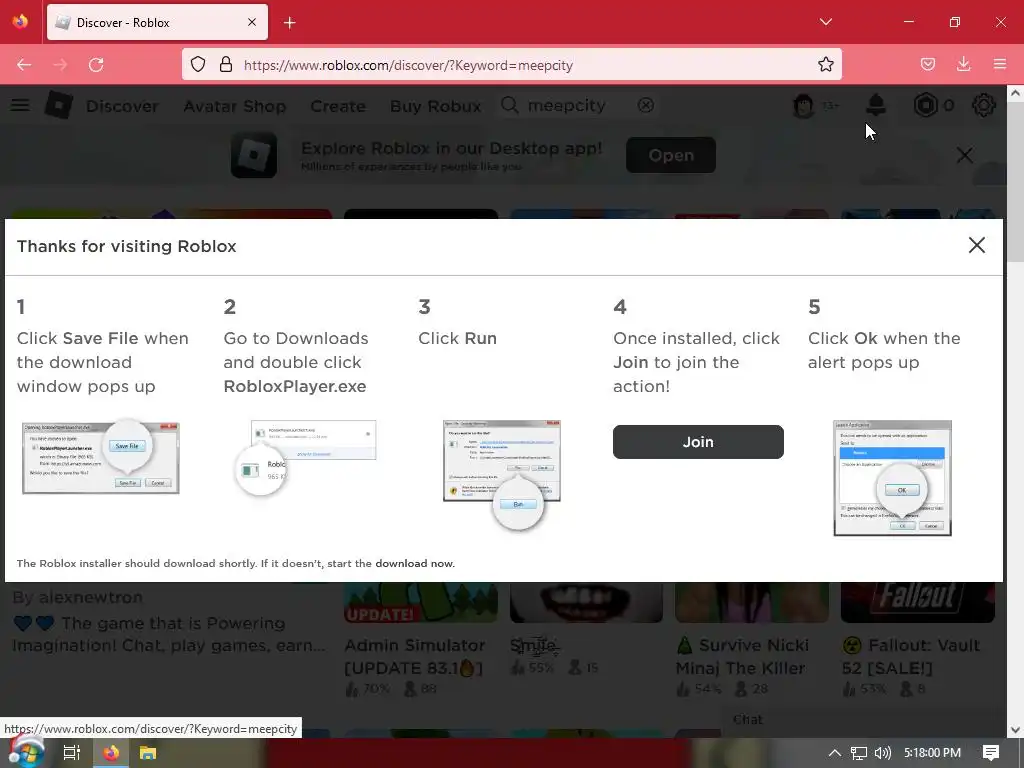The width and height of the screenshot is (1024, 768).
Task: Go back to the previous page
Action: pyautogui.click(x=24, y=64)
